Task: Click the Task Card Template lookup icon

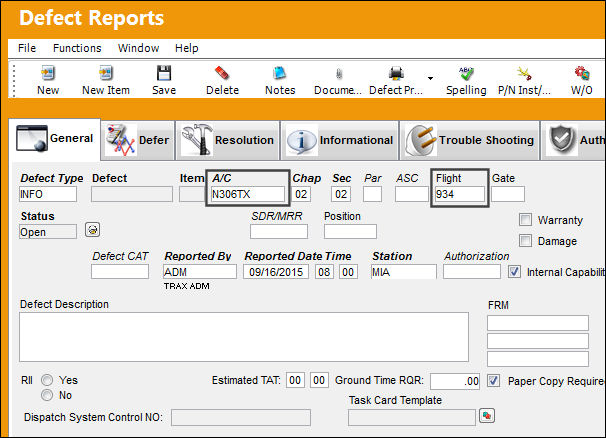Action: coord(487,416)
